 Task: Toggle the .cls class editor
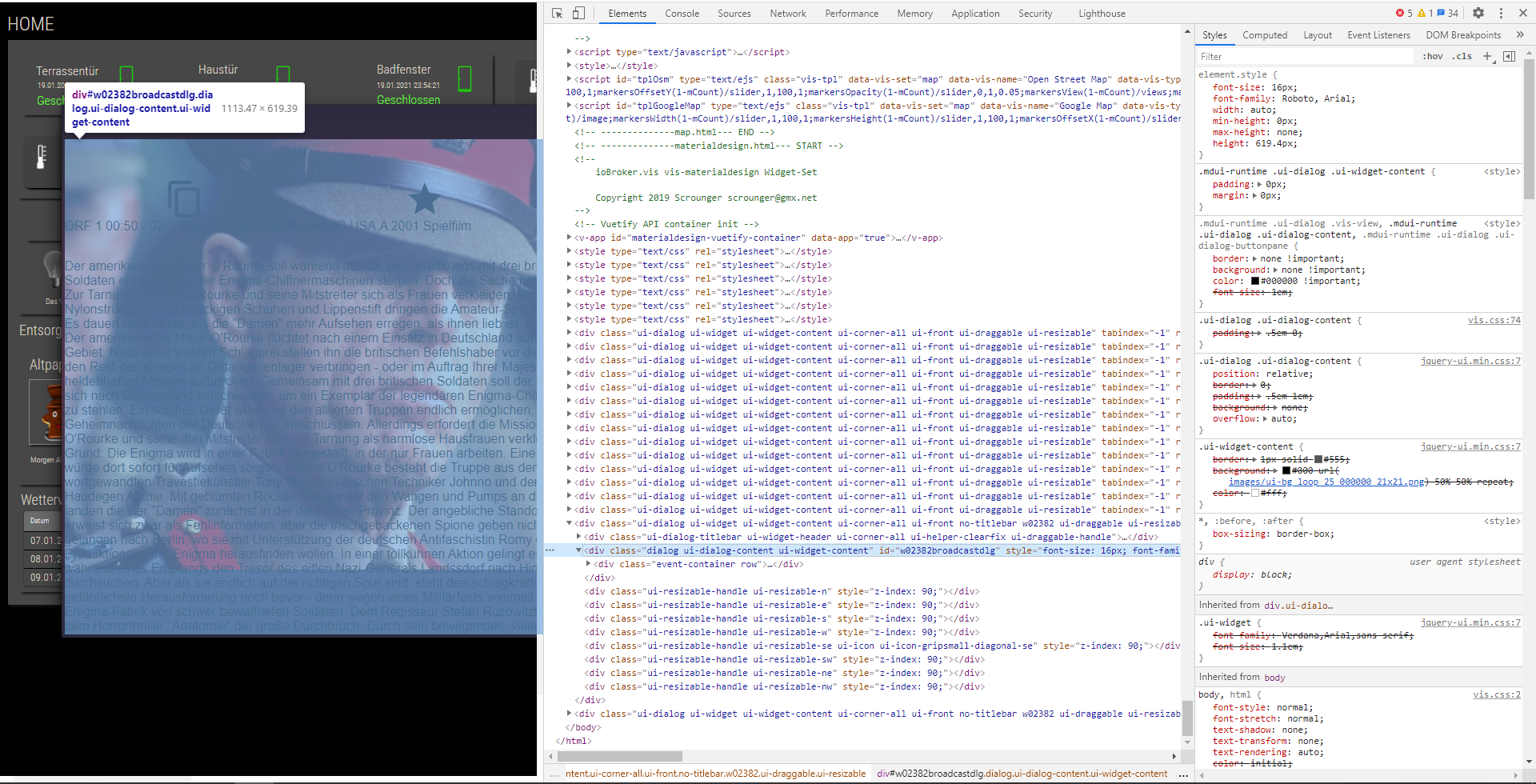pos(1463,56)
